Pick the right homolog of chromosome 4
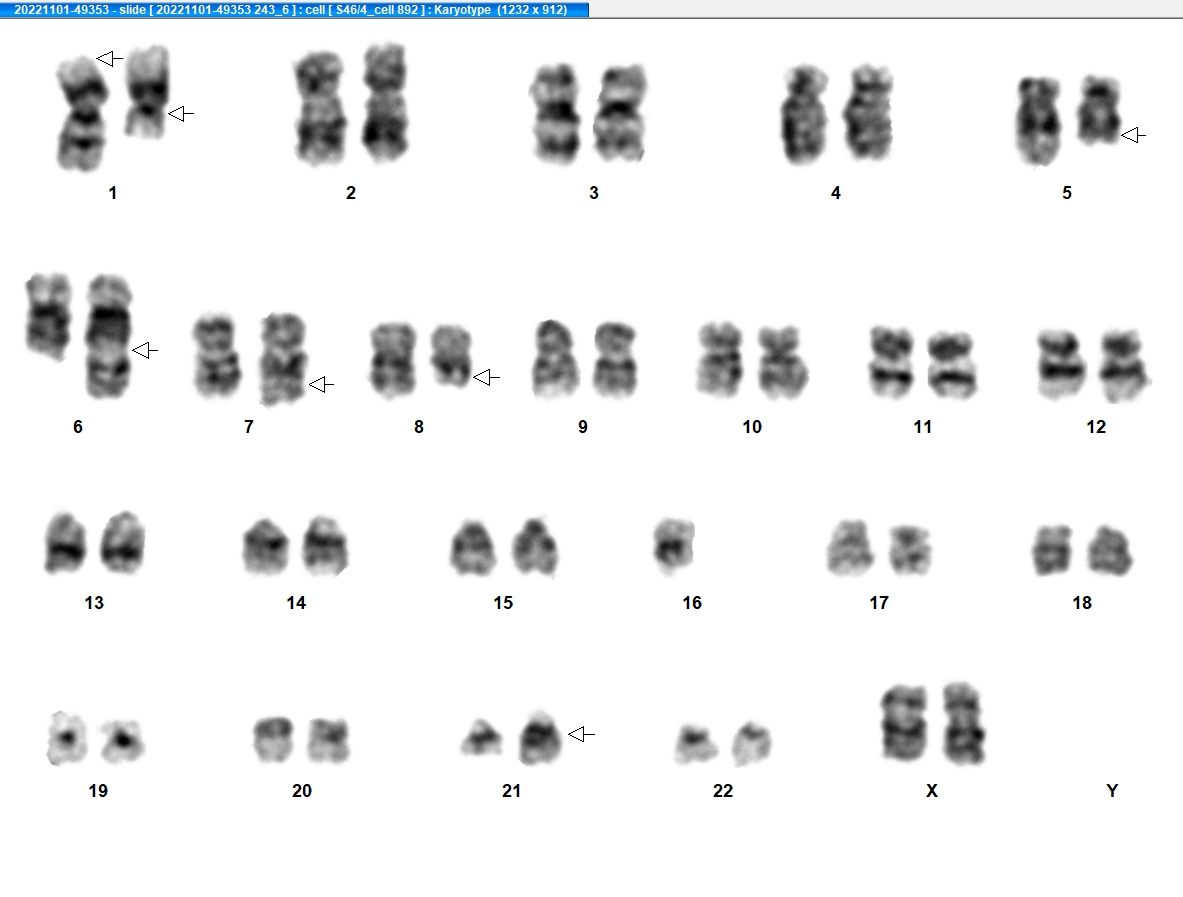Image resolution: width=1183 pixels, height=897 pixels. pyautogui.click(x=868, y=113)
